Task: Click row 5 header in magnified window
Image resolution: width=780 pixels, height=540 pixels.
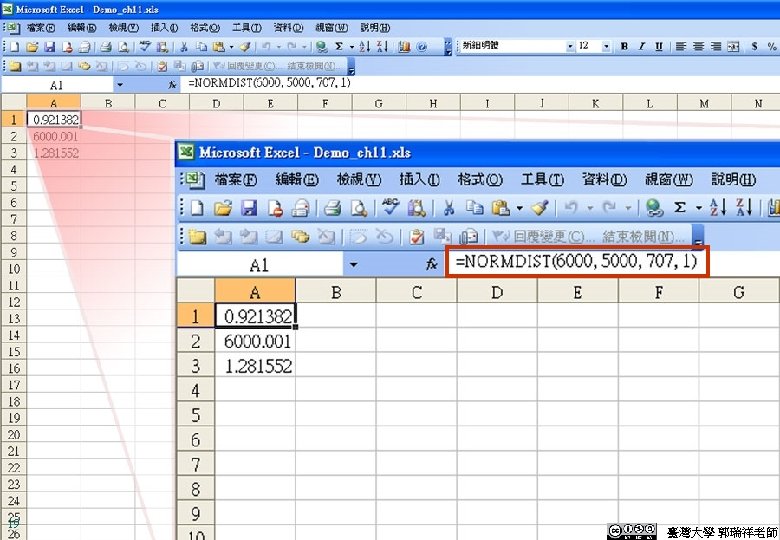Action: click(x=196, y=414)
